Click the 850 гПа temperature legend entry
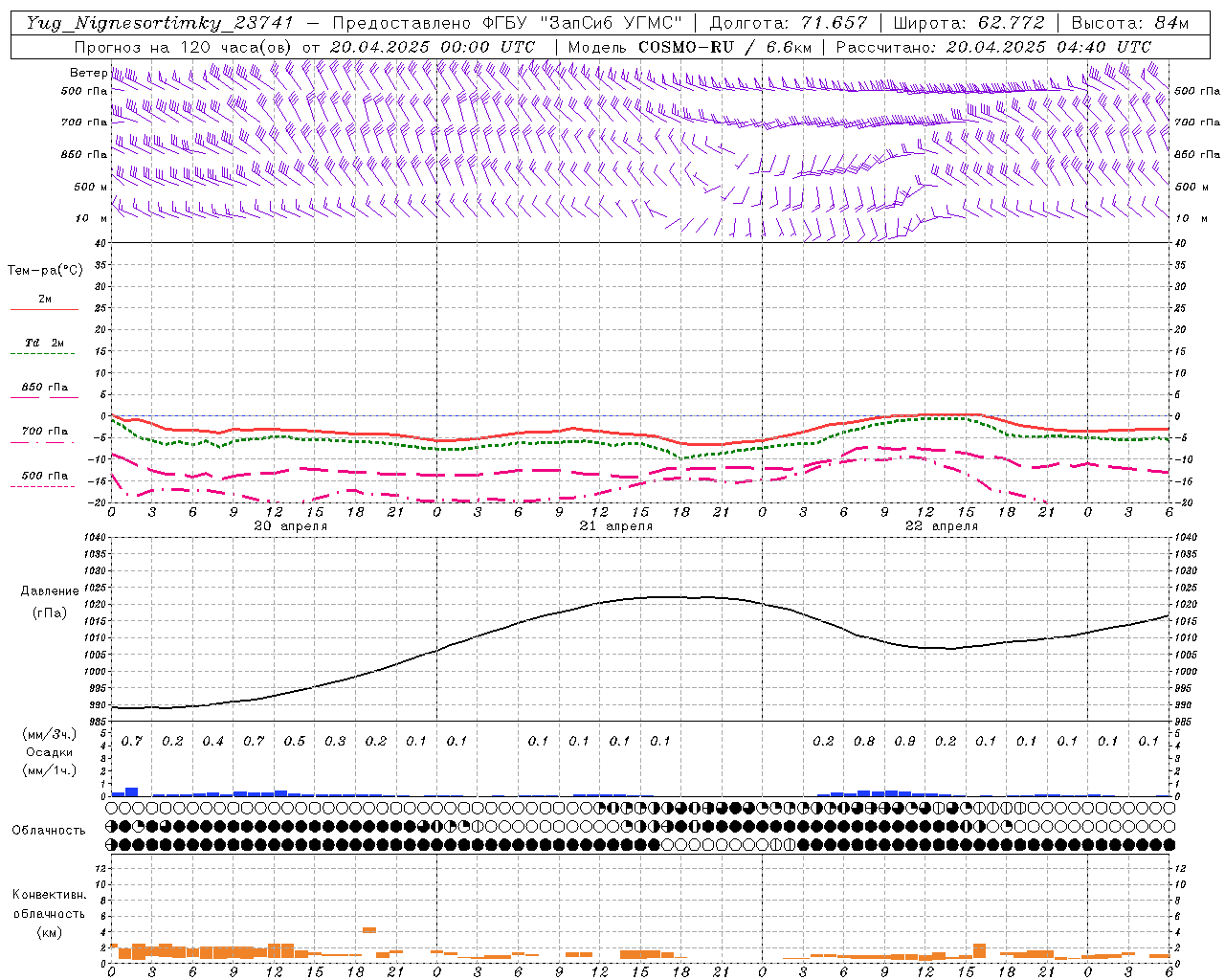Image resolution: width=1225 pixels, height=980 pixels. [45, 388]
